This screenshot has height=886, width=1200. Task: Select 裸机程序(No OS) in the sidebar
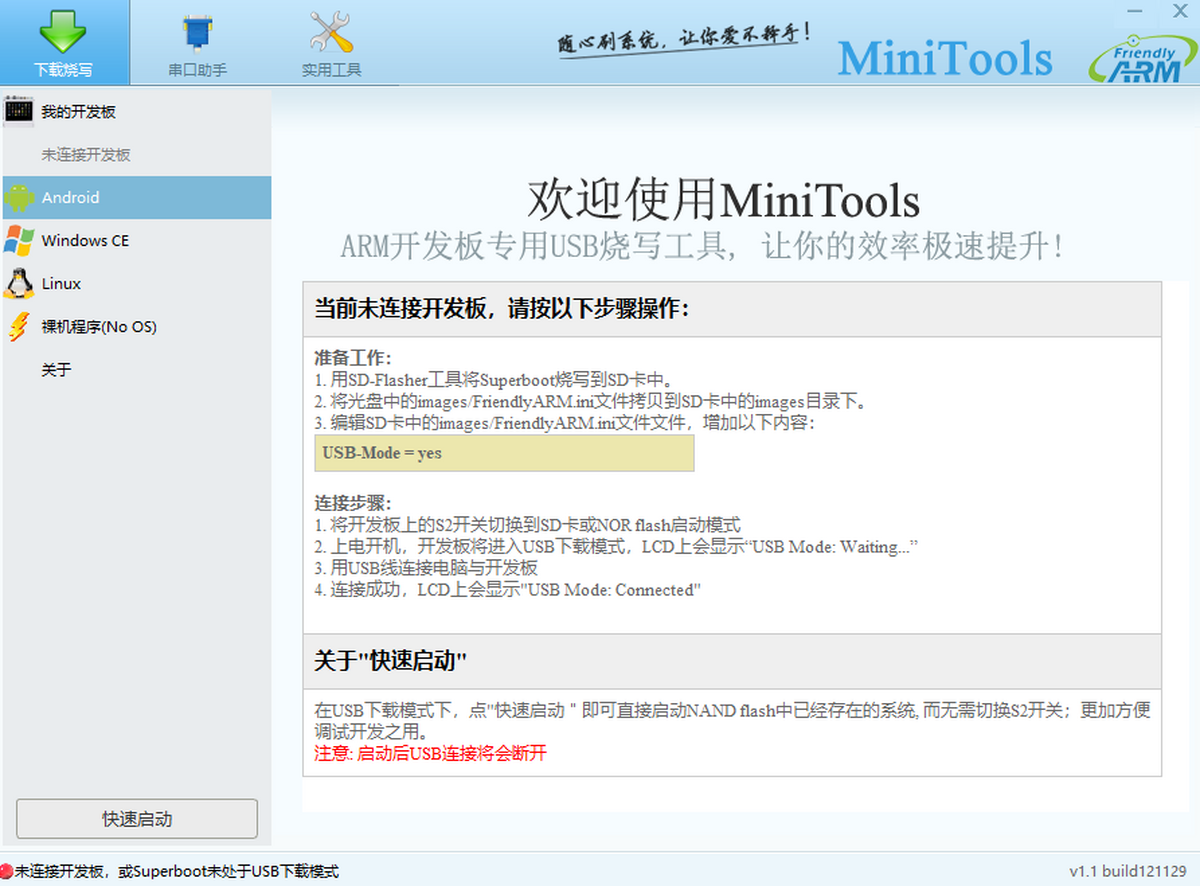coord(136,327)
